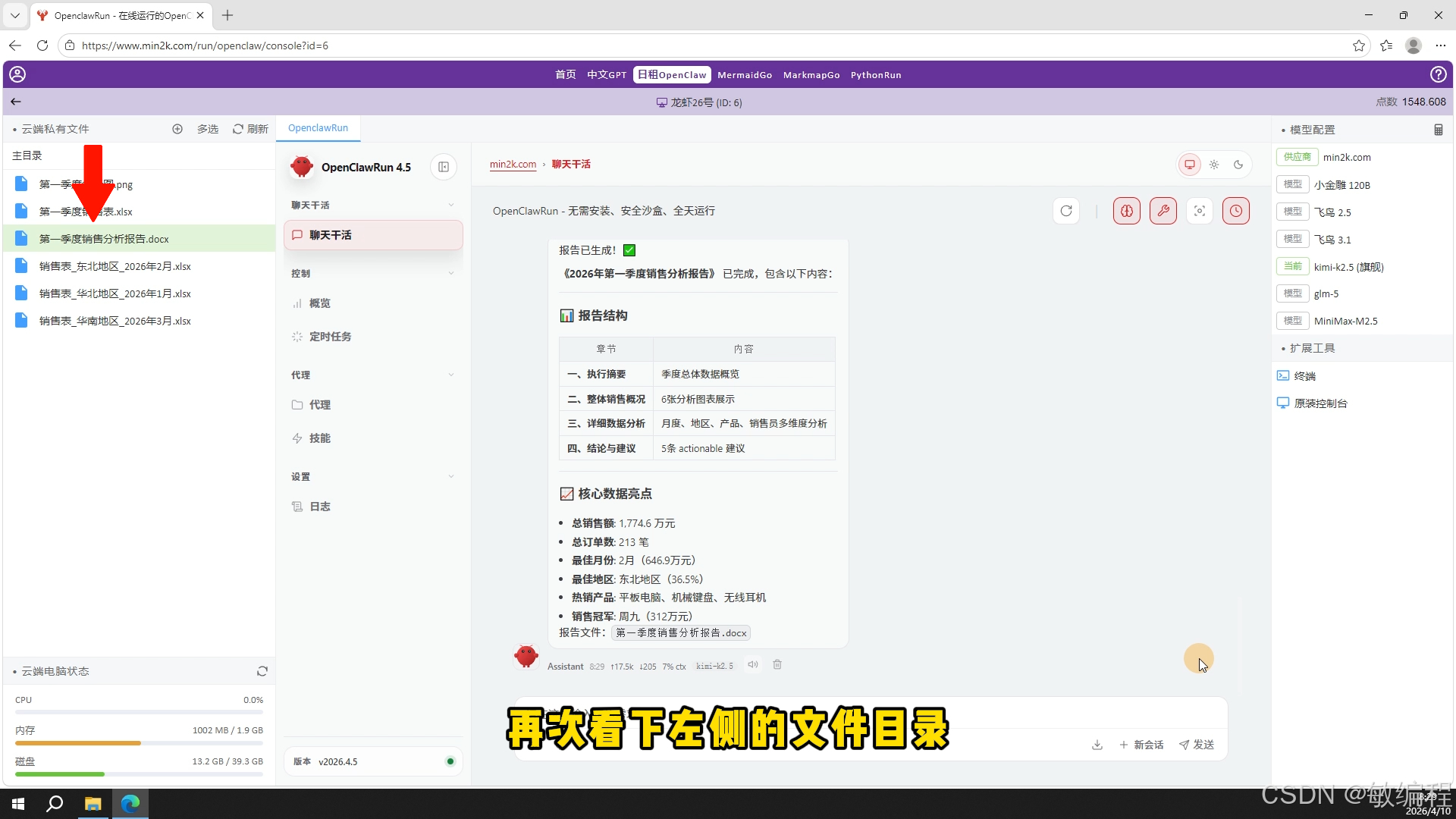
Task: Select the 概览 overview sidebar item
Action: (x=319, y=303)
